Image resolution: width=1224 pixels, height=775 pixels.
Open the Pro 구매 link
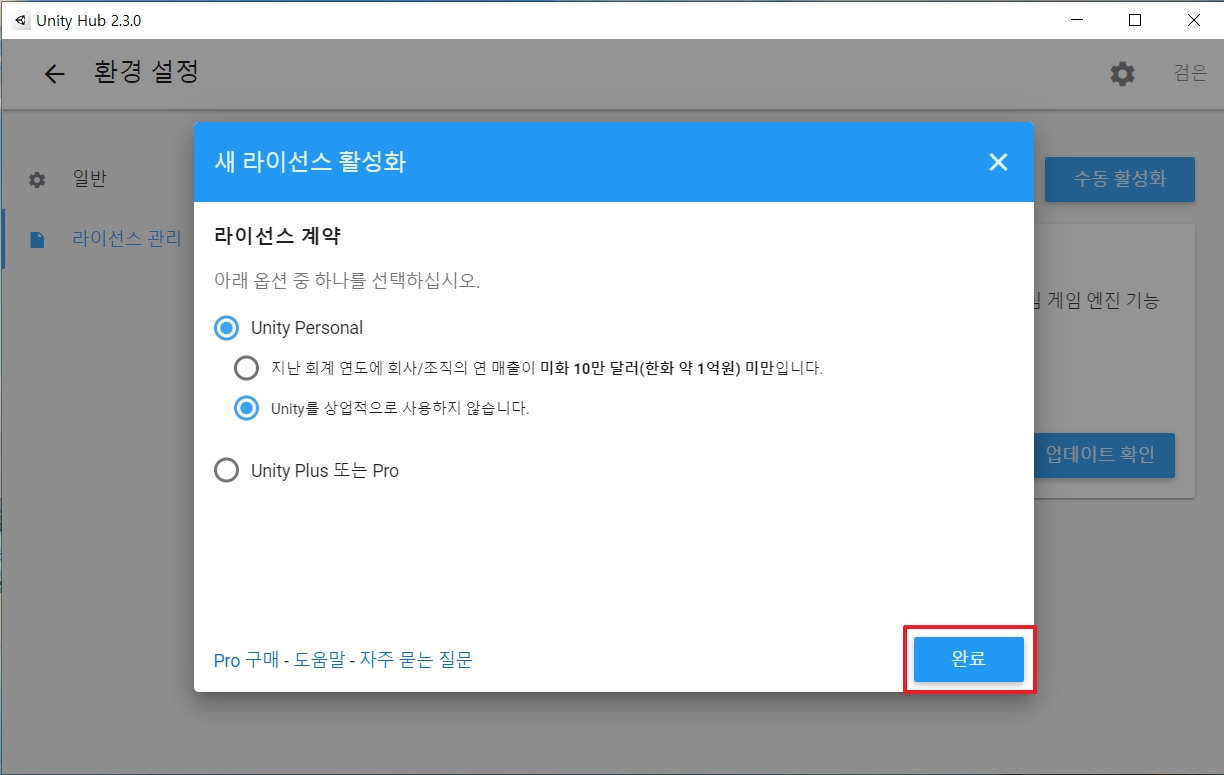246,660
